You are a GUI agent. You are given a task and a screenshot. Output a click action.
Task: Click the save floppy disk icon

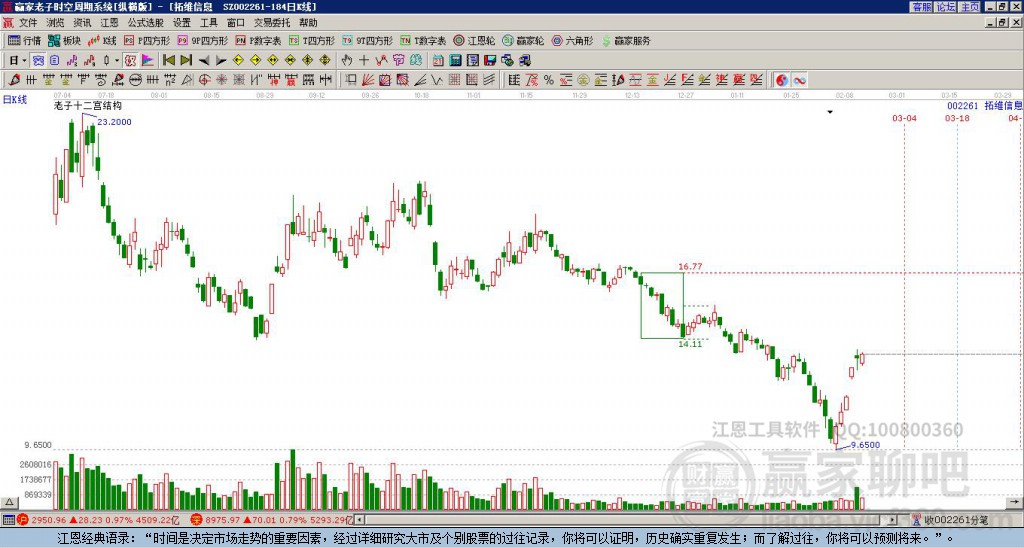tap(490, 61)
